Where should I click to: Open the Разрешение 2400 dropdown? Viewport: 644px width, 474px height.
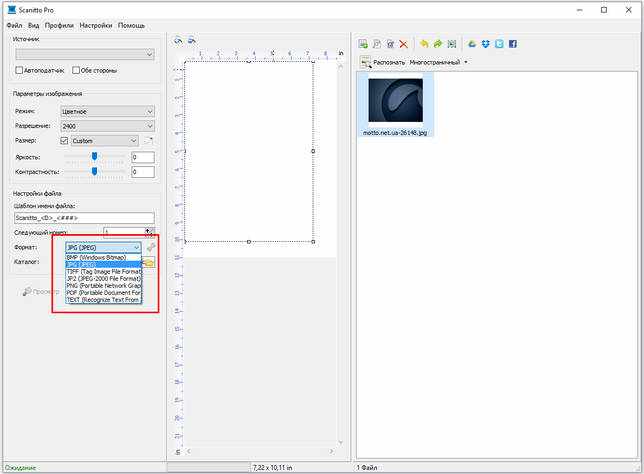click(108, 126)
